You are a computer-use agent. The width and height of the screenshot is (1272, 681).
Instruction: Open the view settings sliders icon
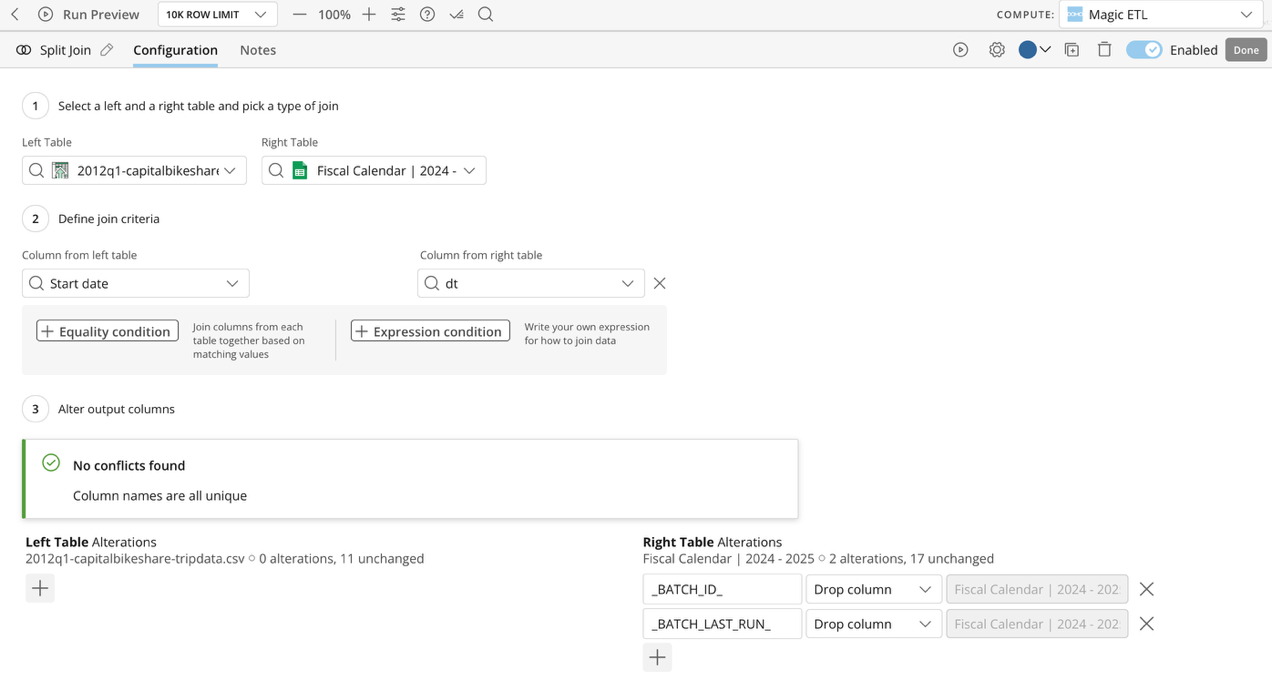[398, 14]
